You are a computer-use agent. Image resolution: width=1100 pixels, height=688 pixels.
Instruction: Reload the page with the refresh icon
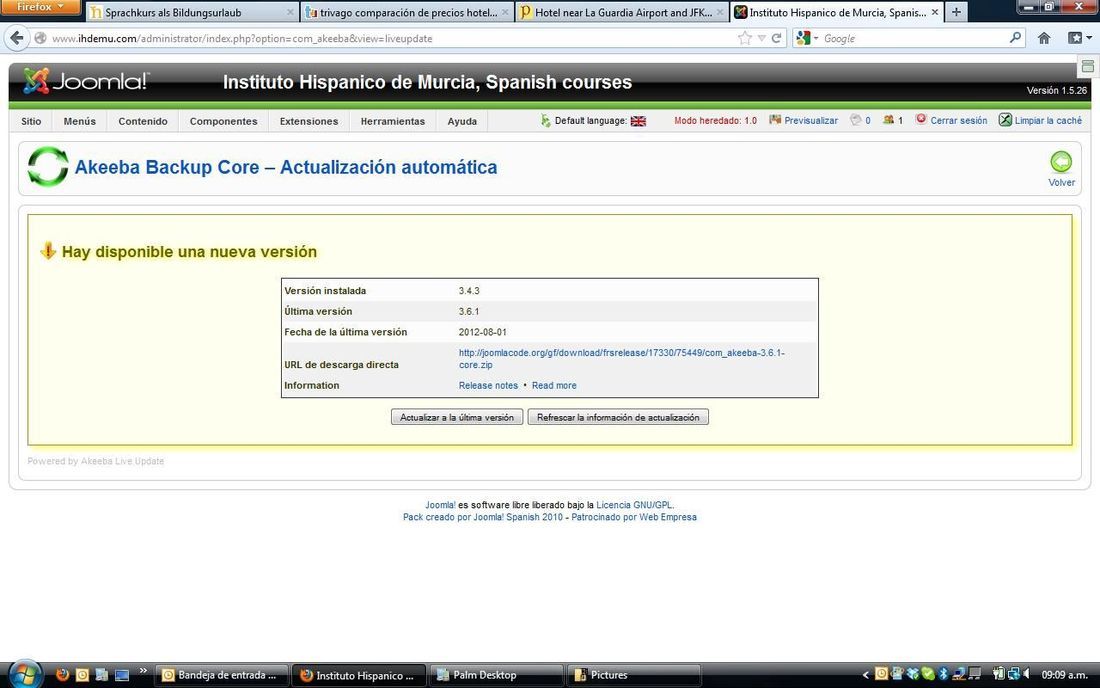click(x=776, y=38)
